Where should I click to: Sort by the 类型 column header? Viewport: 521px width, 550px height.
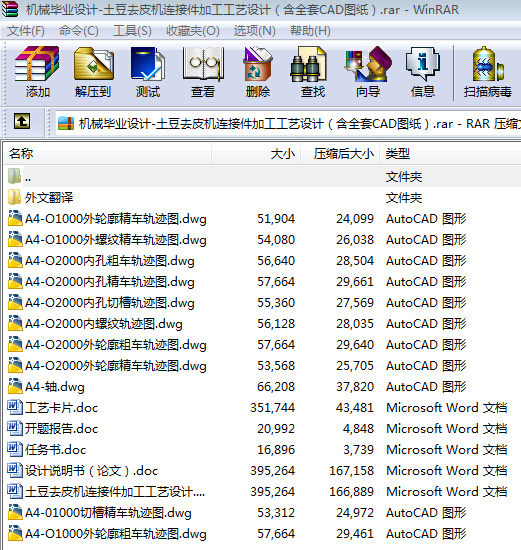click(450, 154)
